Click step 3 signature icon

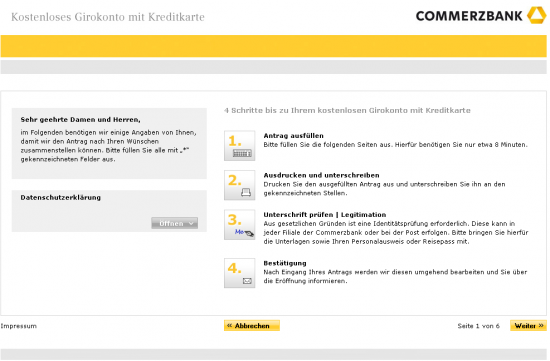tap(240, 225)
